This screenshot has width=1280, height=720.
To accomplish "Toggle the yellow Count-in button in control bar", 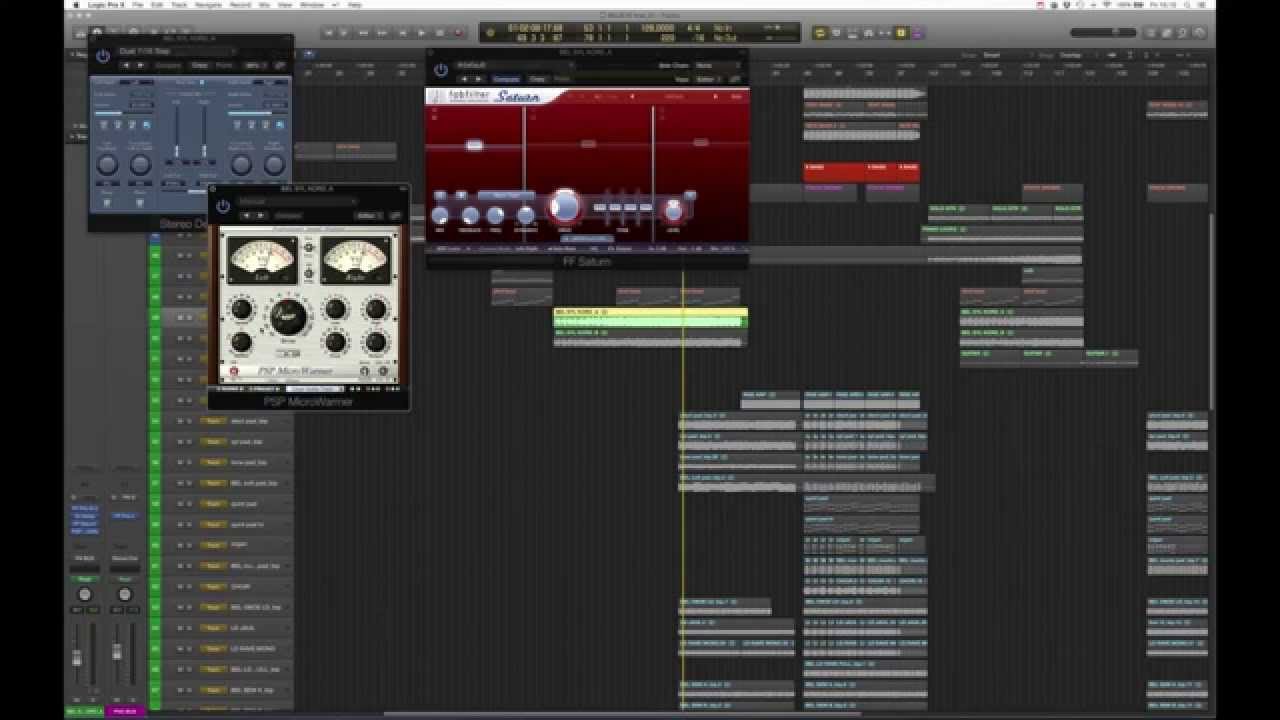I will (x=901, y=33).
